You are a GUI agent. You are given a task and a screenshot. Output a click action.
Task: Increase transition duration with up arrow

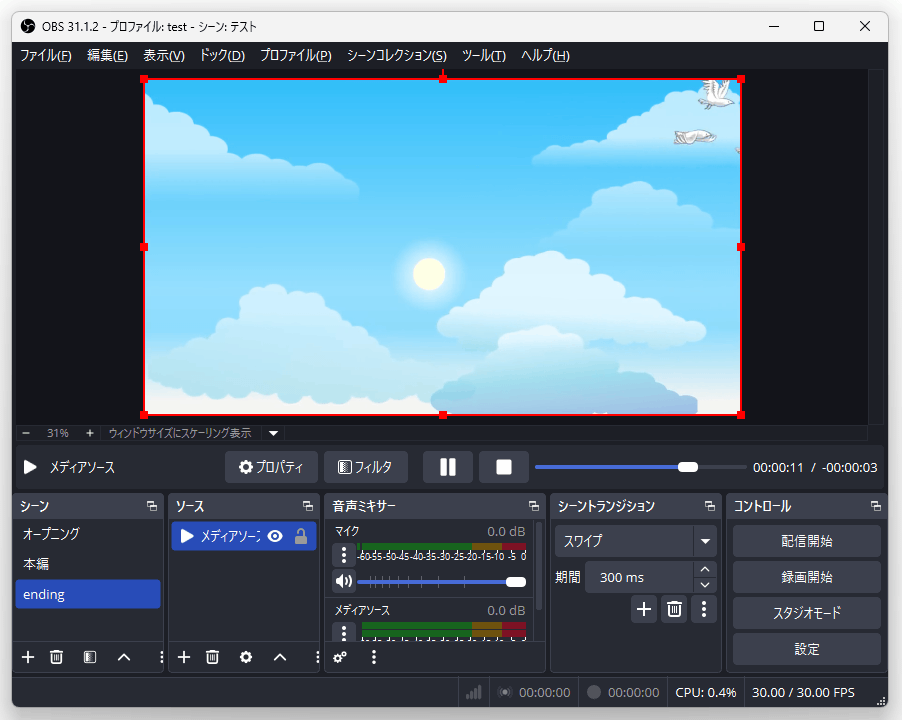[706, 569]
